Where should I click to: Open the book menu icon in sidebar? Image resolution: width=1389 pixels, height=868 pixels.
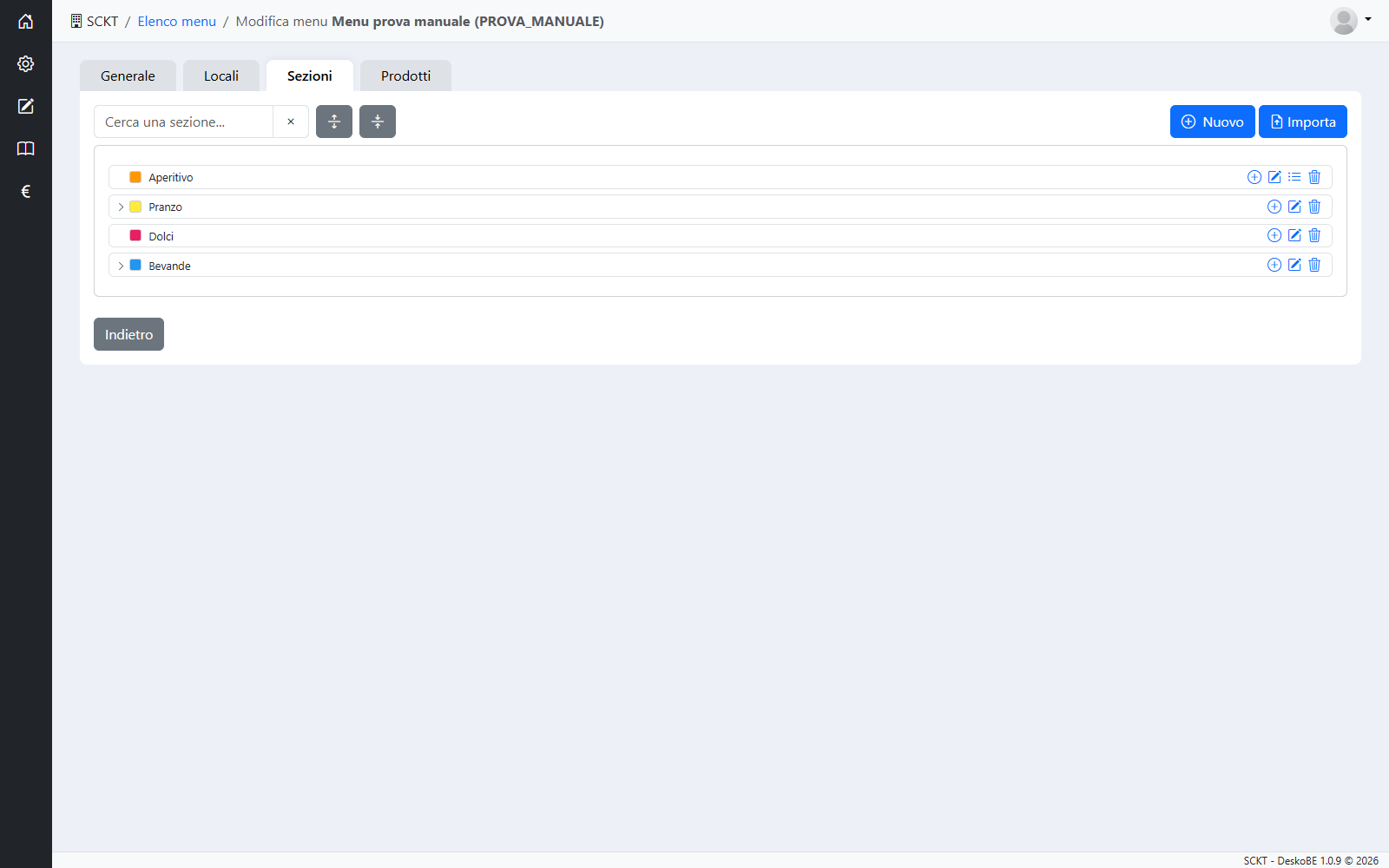pos(26,149)
